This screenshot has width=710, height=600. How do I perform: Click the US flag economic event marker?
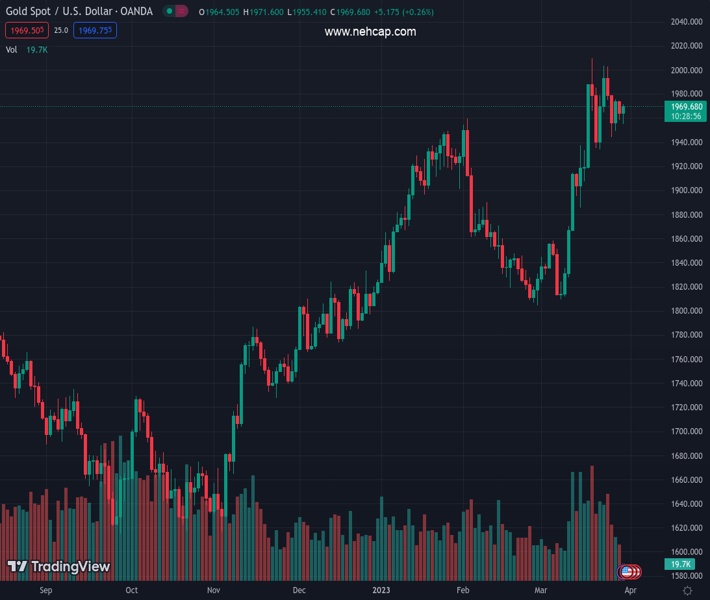coord(627,572)
